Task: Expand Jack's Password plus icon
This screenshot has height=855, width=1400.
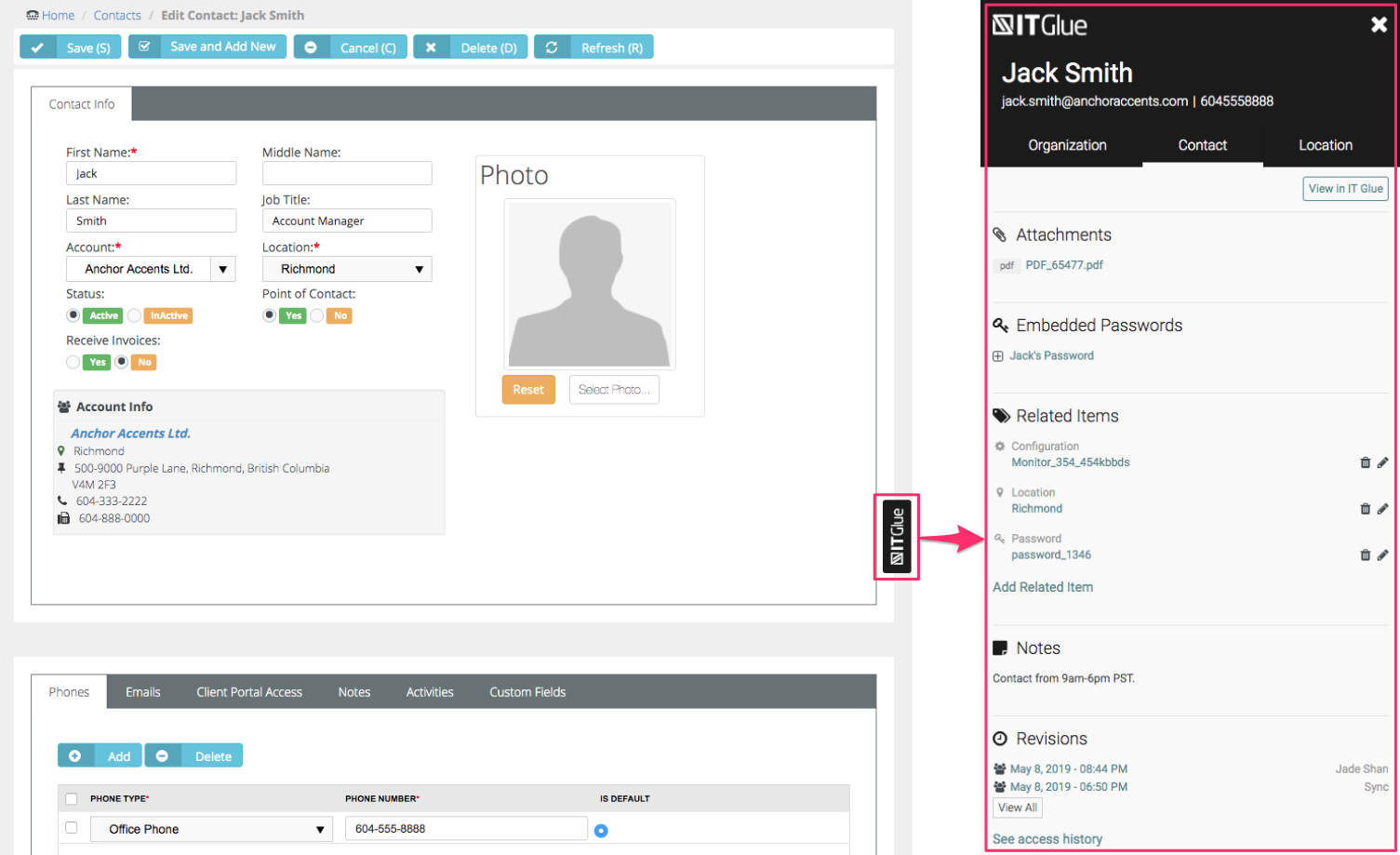Action: click(998, 356)
